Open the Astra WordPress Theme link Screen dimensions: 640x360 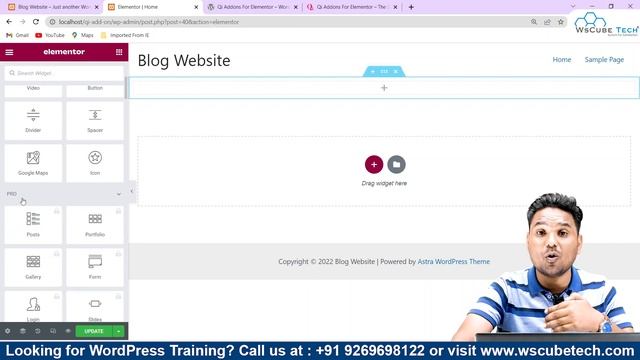[x=453, y=262]
